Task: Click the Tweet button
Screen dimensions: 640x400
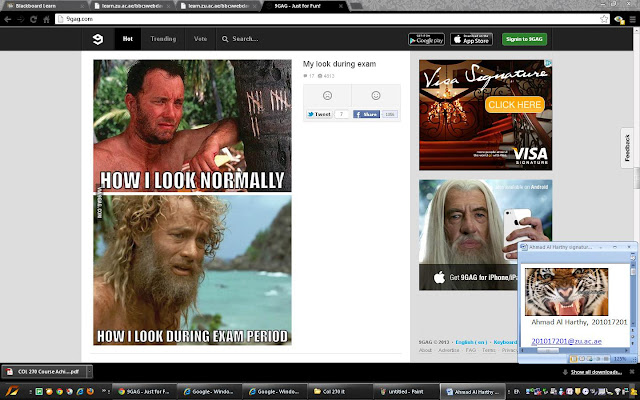Action: (x=319, y=114)
